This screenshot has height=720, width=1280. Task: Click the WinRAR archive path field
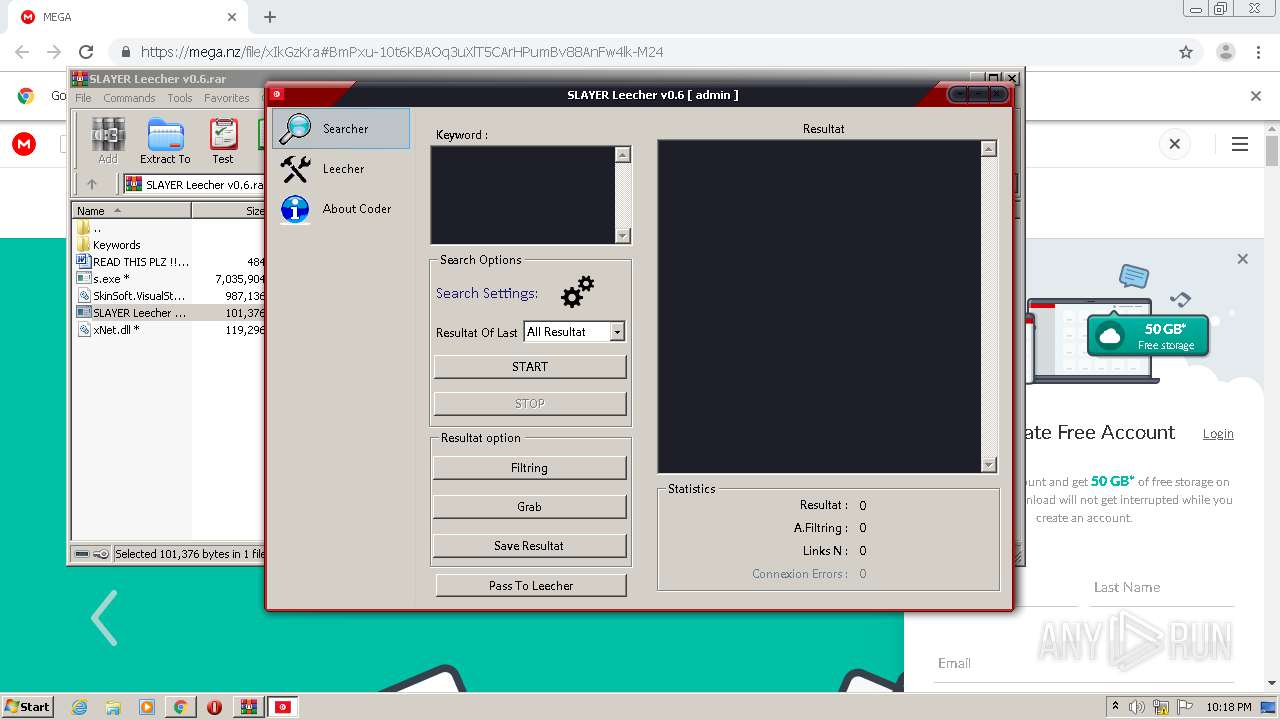[194, 184]
